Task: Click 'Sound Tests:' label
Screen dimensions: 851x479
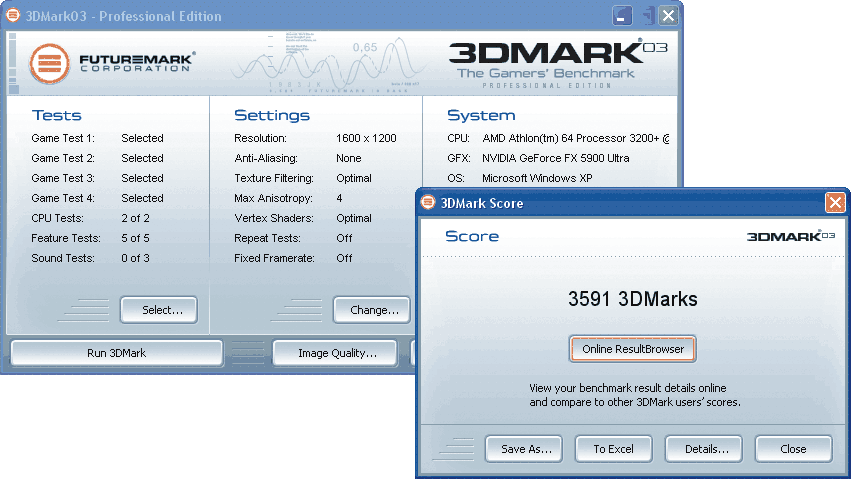Action: coord(63,258)
